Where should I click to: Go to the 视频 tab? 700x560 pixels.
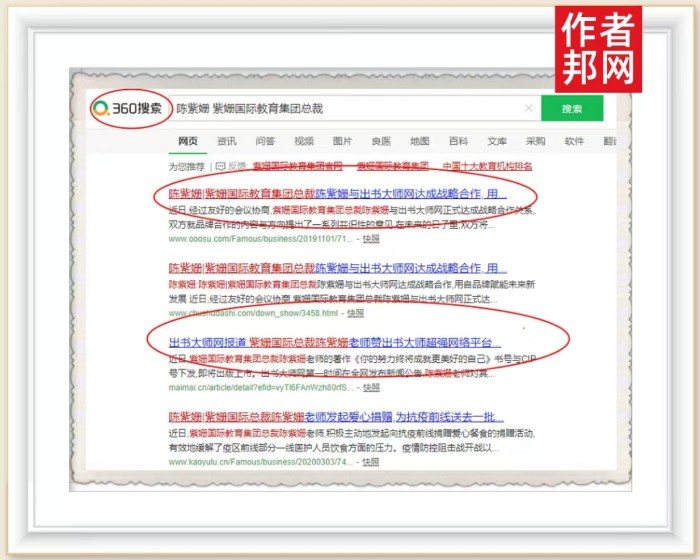[x=304, y=141]
